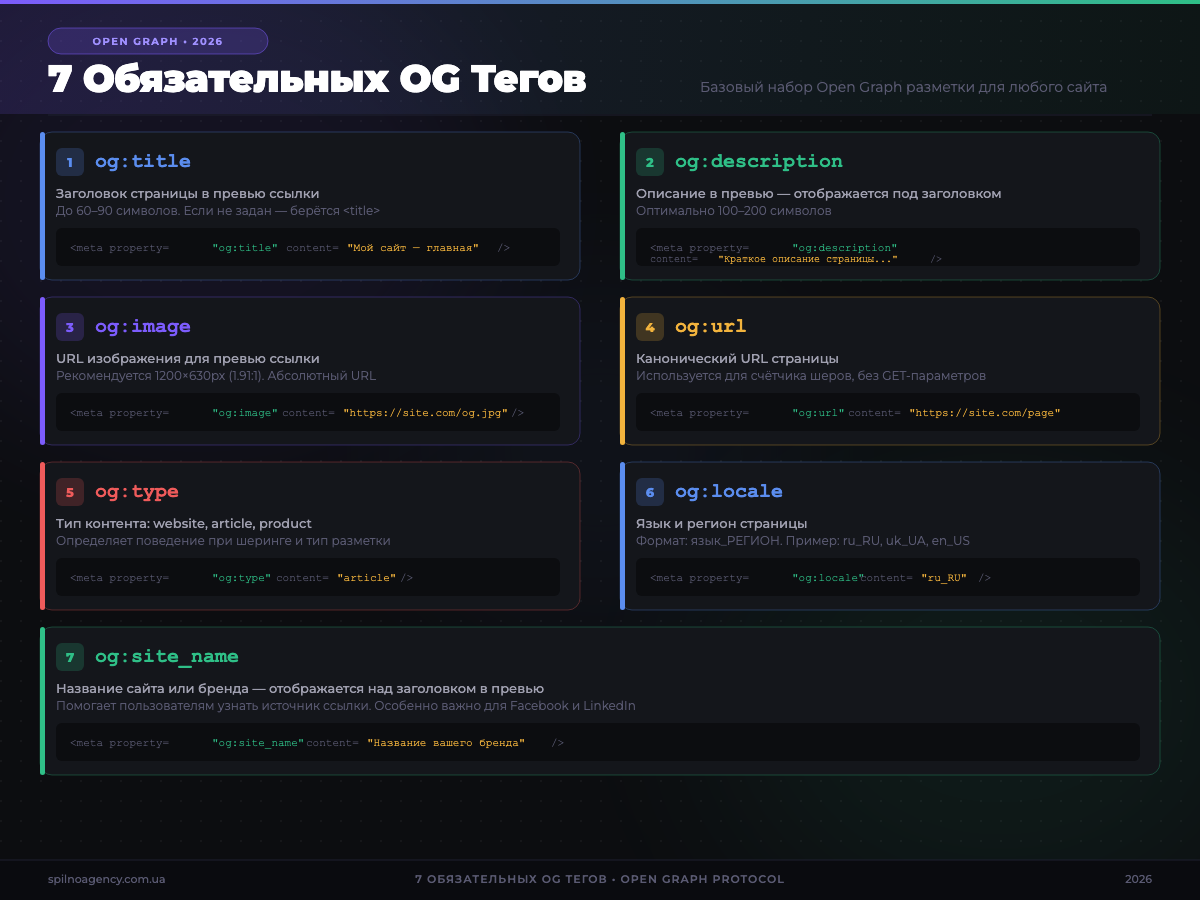Click the number 5 badge beside og:type
The height and width of the screenshot is (900, 1200).
70,492
